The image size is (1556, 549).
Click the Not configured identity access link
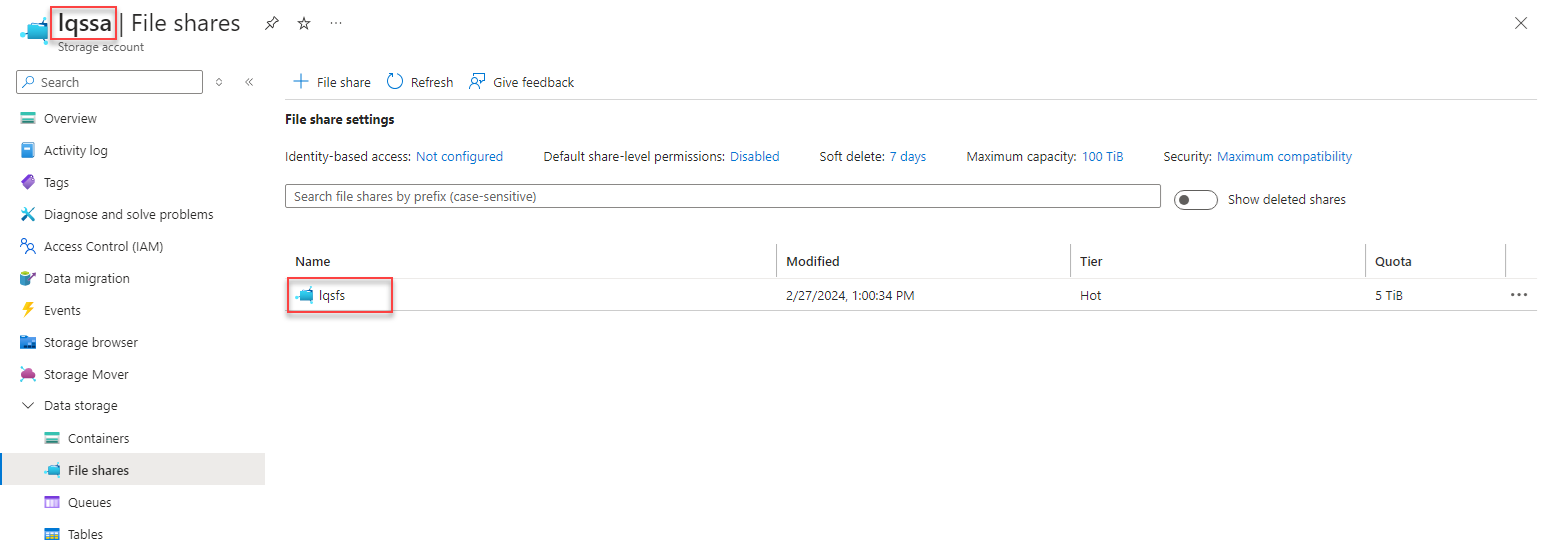tap(459, 156)
